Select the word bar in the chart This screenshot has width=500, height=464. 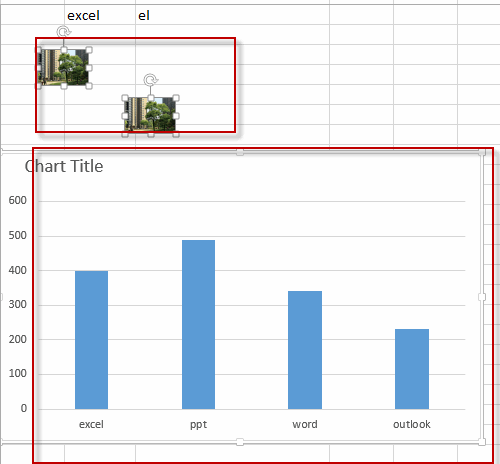(x=305, y=350)
